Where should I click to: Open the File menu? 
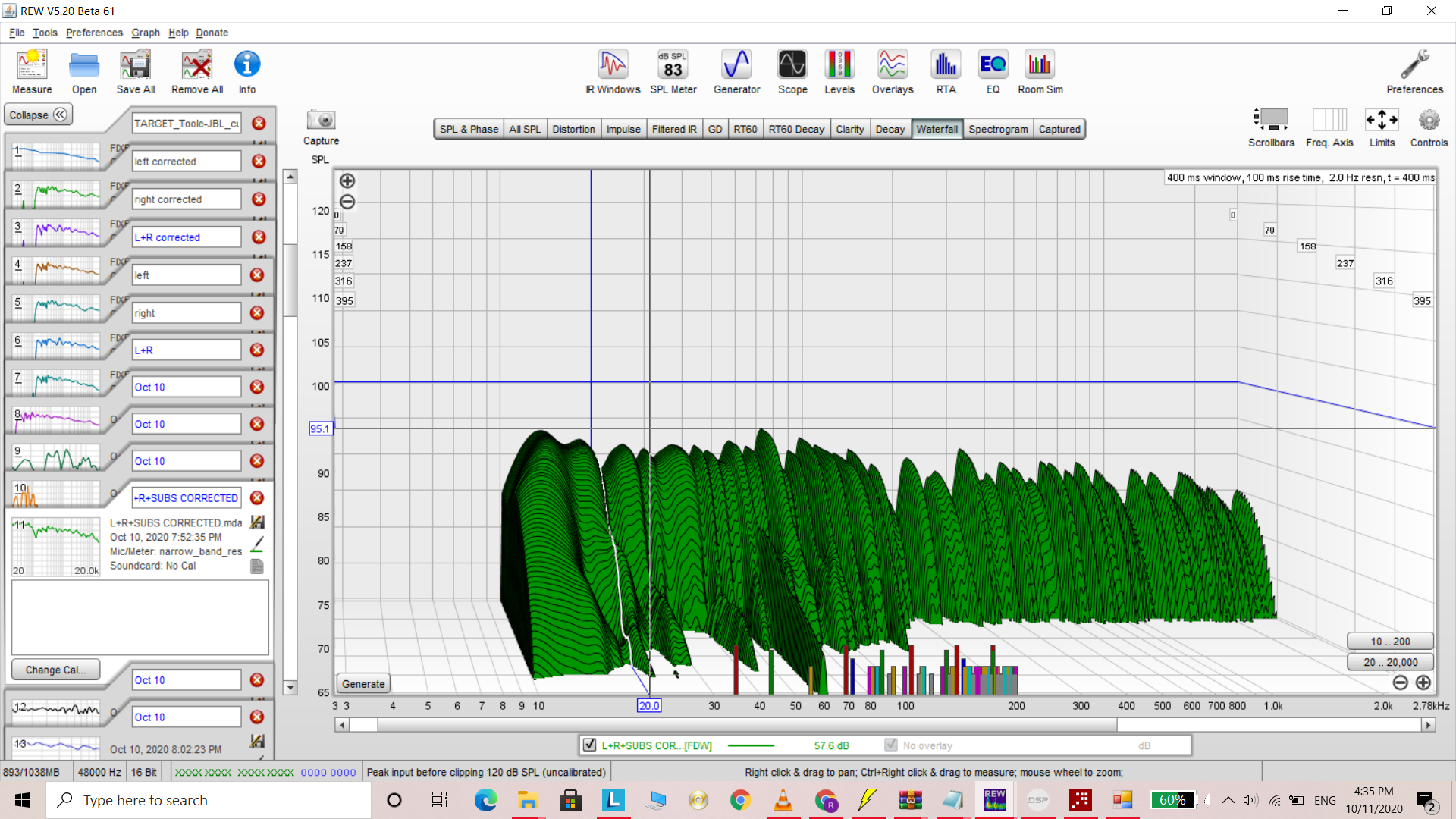click(17, 33)
